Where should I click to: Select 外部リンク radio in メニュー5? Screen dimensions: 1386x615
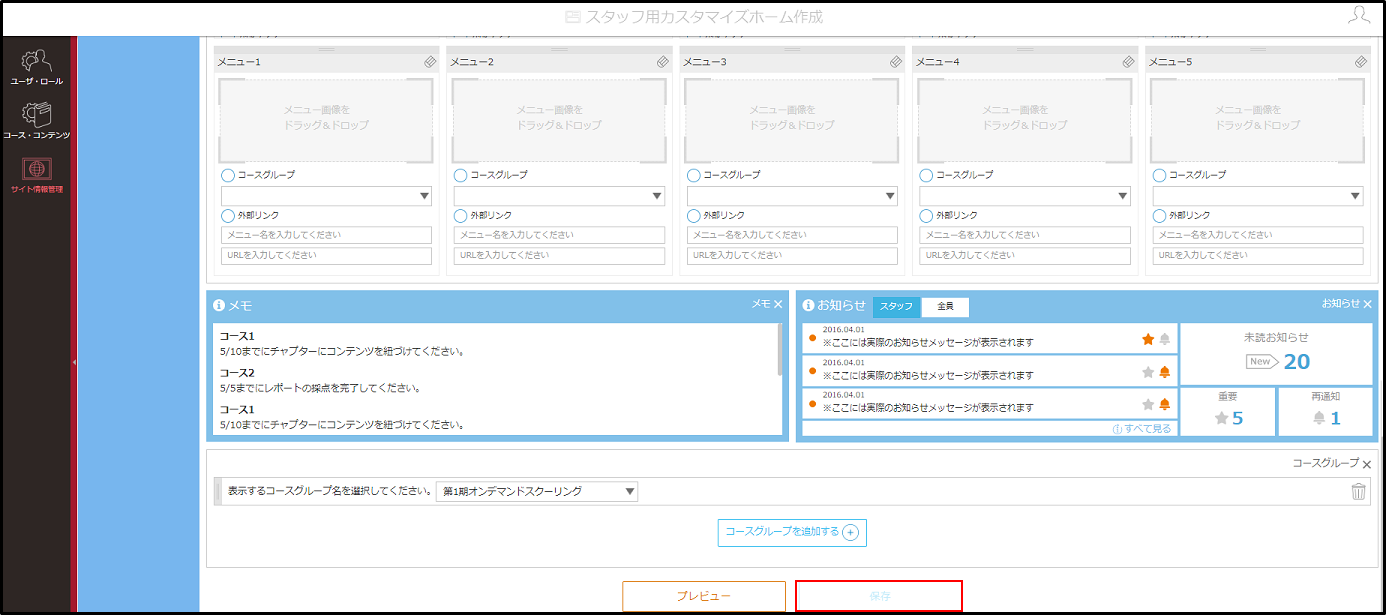[1160, 215]
